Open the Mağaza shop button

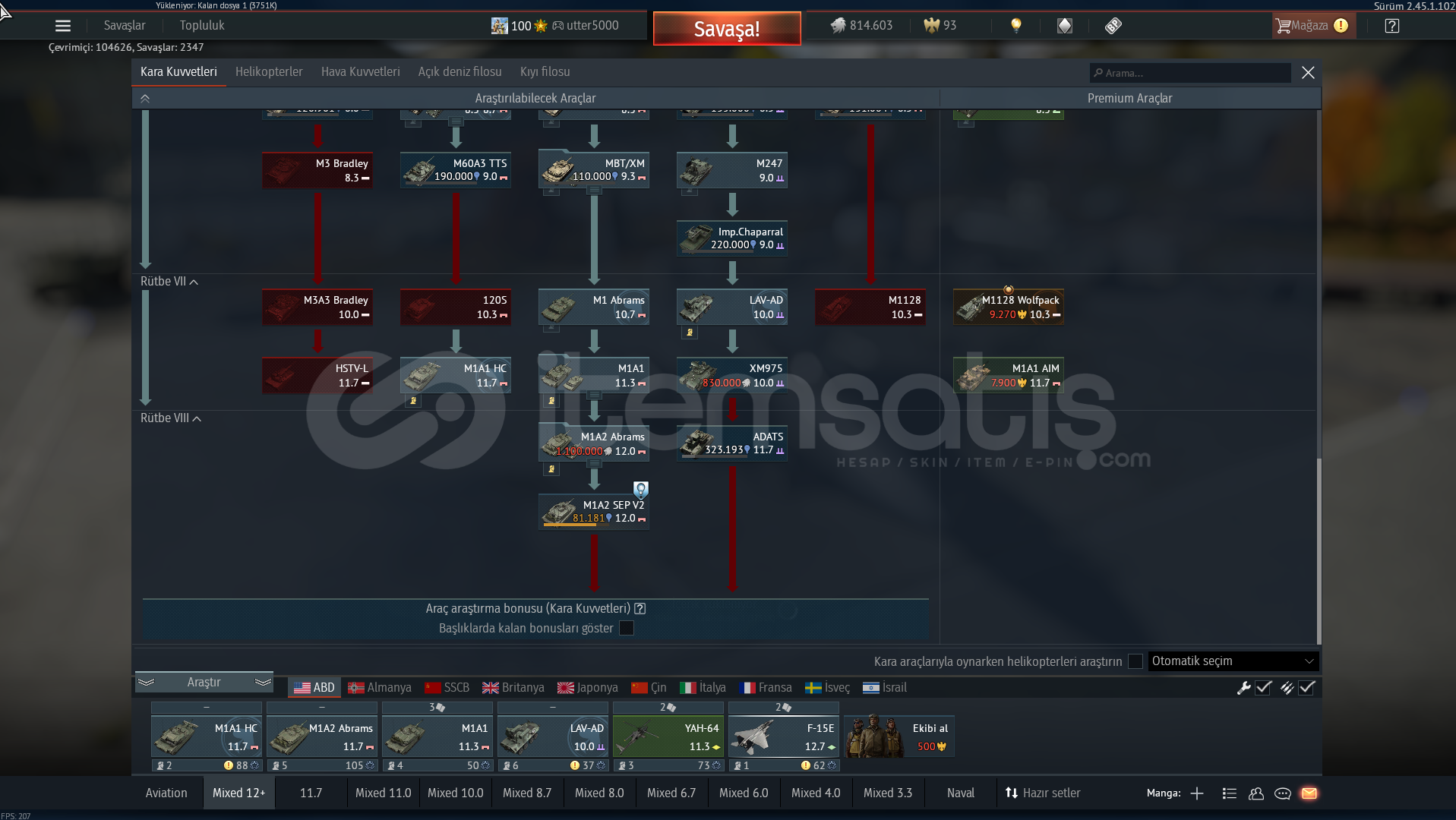[1314, 26]
